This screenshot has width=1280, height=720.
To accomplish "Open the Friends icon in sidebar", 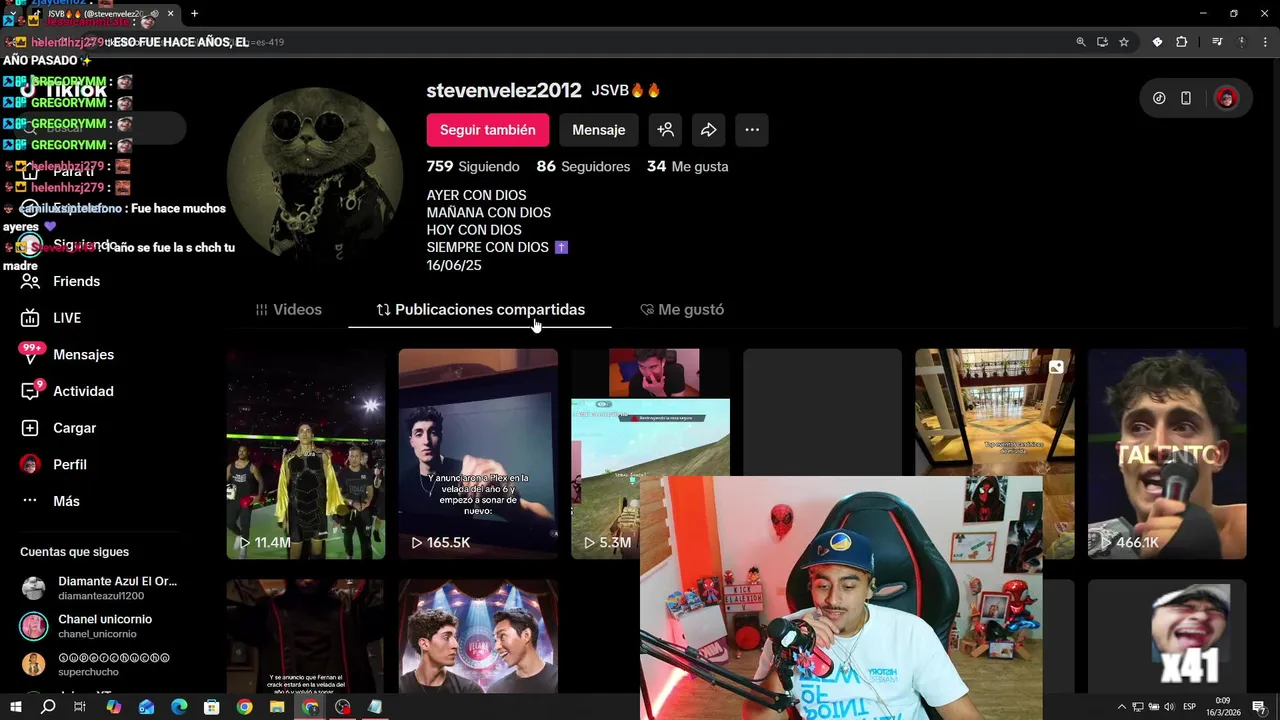I will point(30,281).
